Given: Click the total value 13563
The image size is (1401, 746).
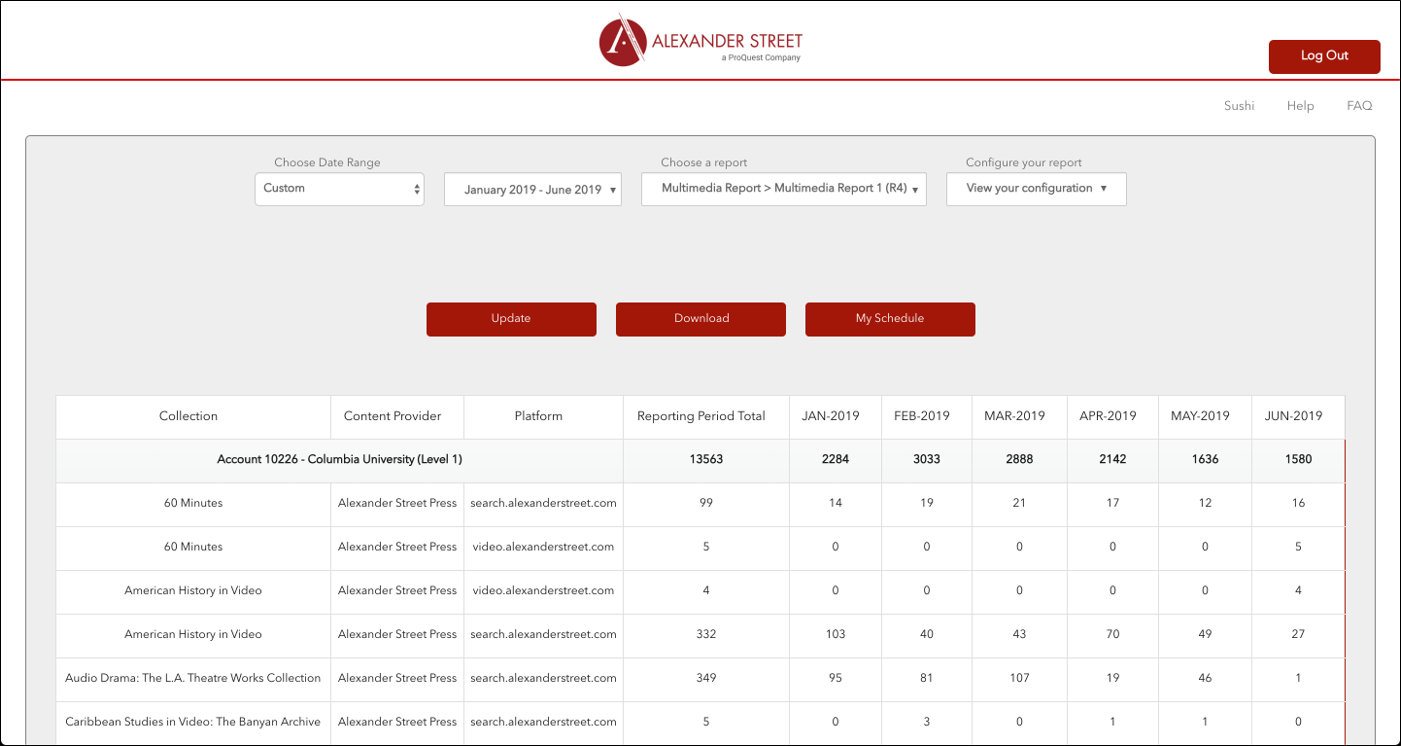Looking at the screenshot, I should point(706,460).
